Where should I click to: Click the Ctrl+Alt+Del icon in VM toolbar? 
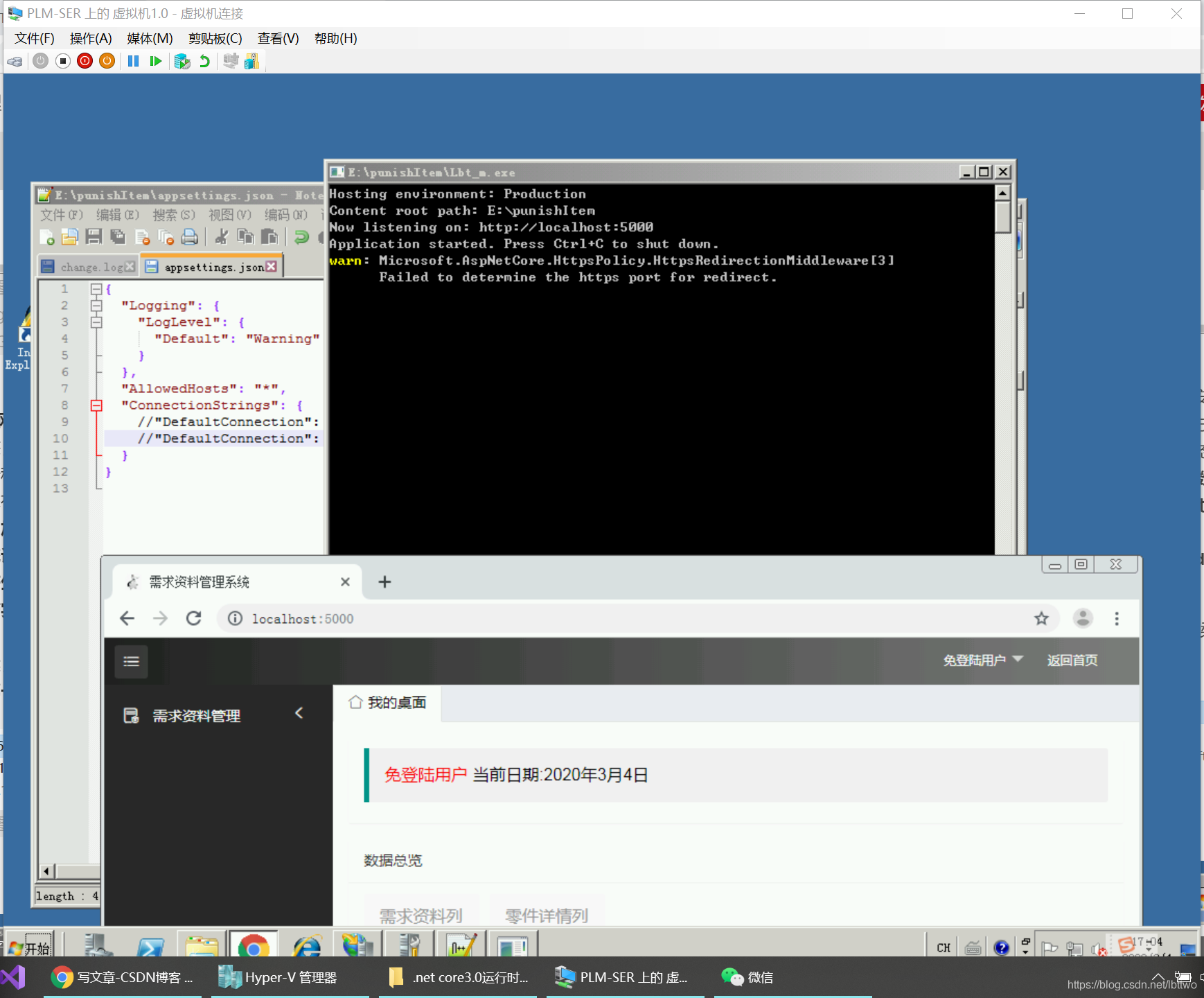(15, 61)
